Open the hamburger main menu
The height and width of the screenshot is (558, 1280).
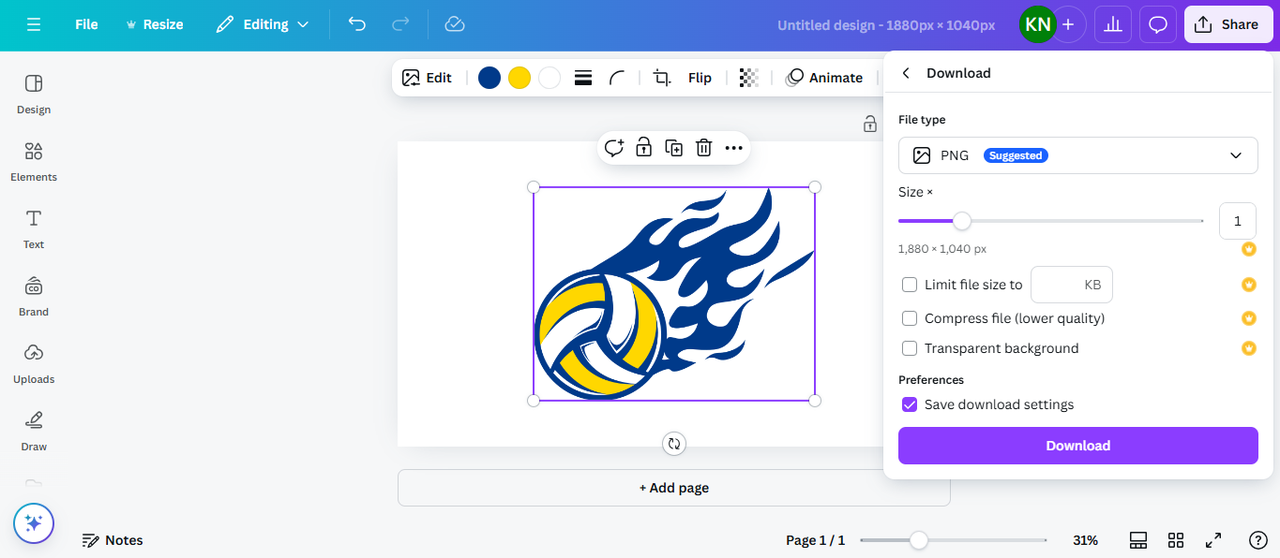click(x=34, y=24)
